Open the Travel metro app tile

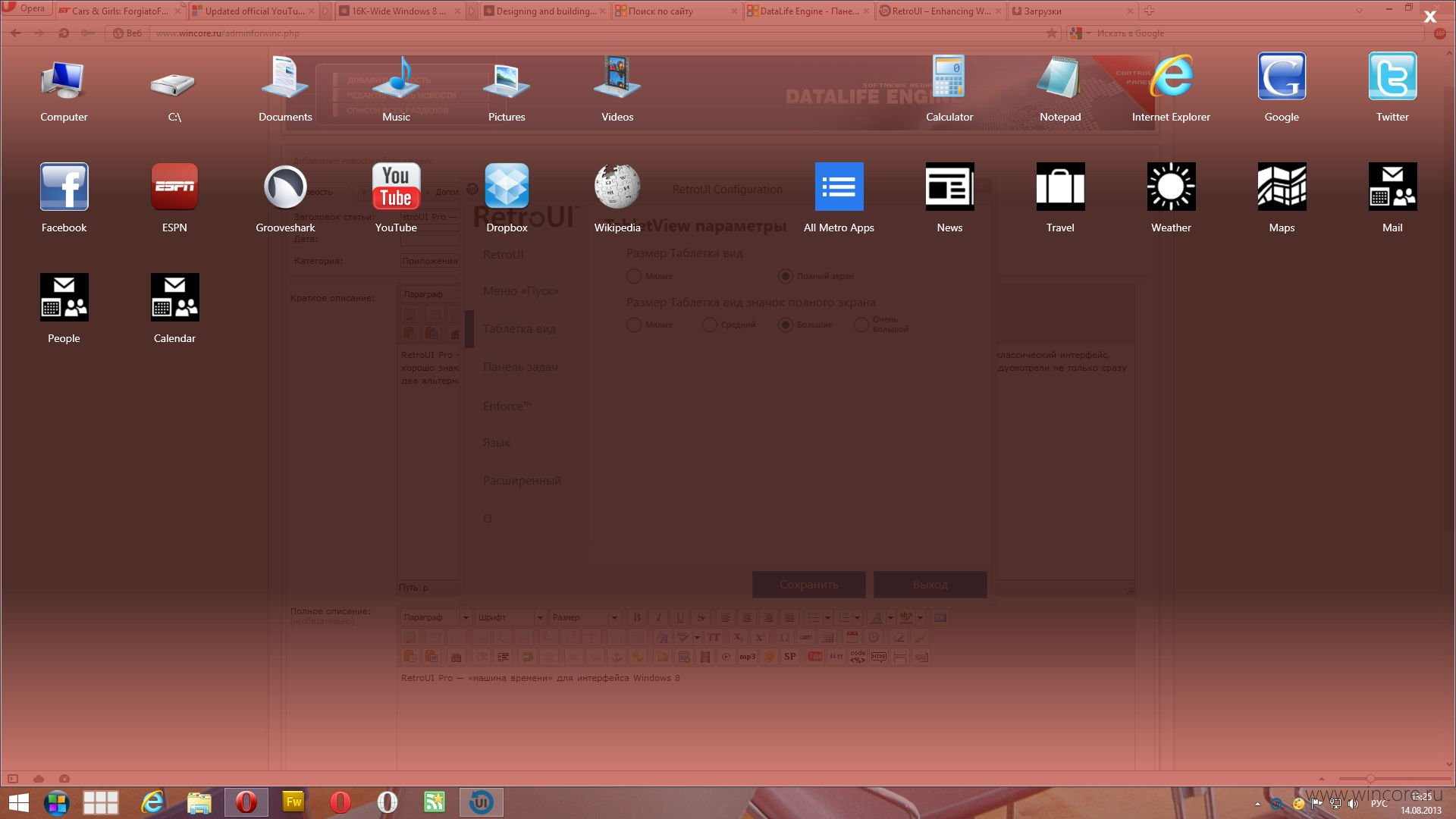(1060, 187)
